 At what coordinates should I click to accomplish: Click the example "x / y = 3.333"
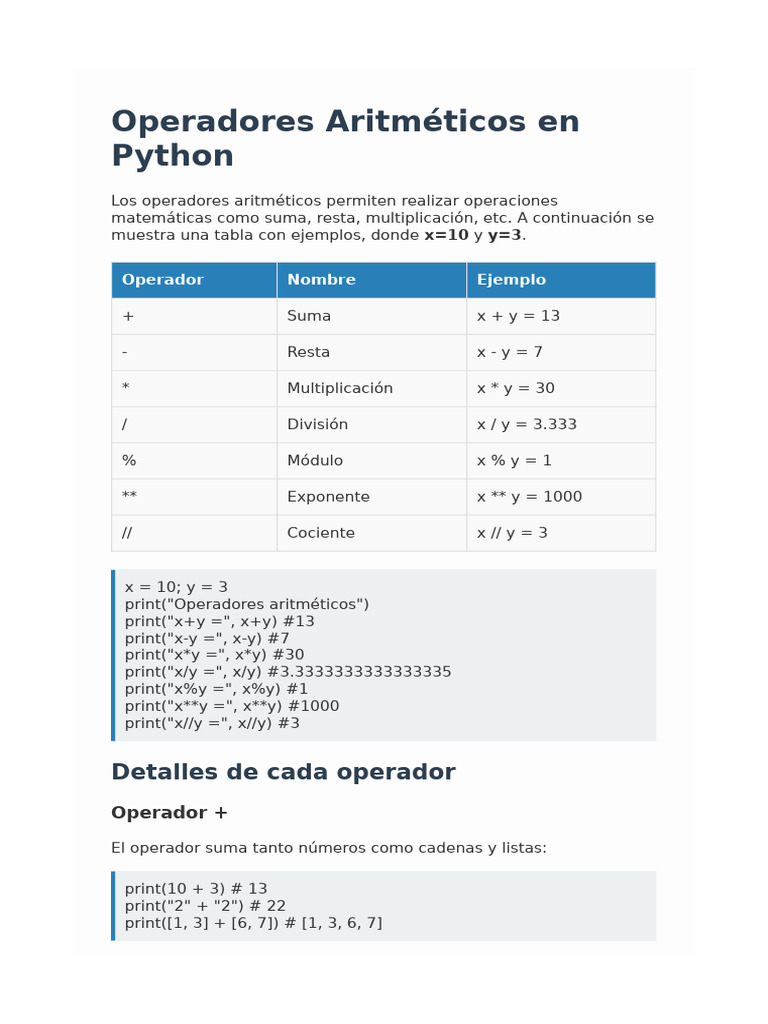point(527,424)
